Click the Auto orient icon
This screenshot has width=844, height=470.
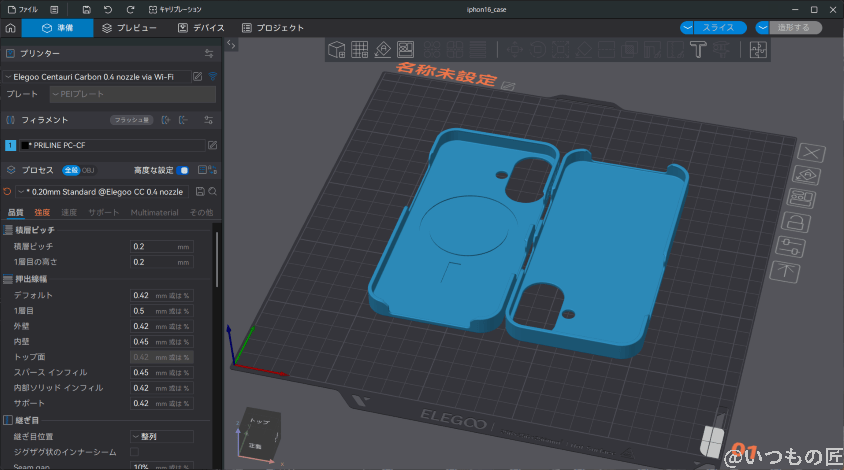[383, 49]
